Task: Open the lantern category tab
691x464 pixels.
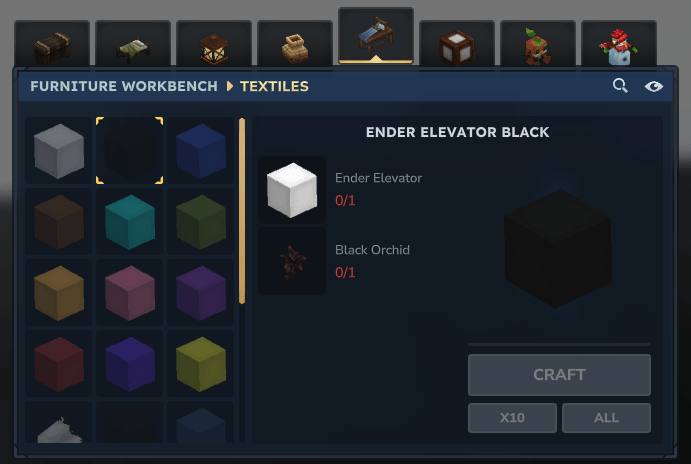Action: point(214,44)
